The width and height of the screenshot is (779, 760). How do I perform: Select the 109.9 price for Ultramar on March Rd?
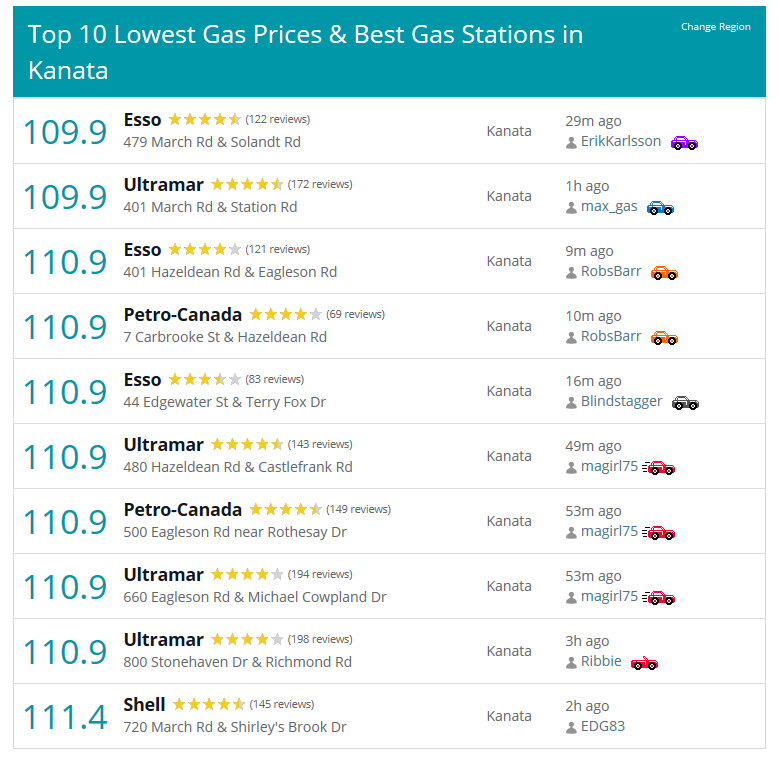[x=65, y=197]
